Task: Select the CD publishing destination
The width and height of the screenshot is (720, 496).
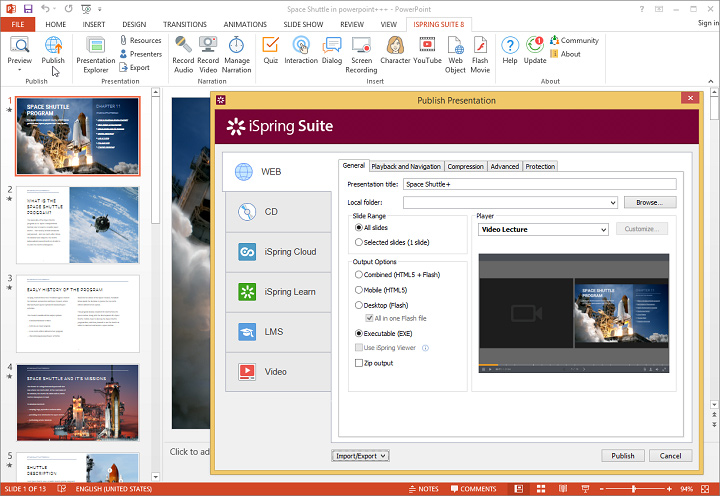Action: click(278, 212)
